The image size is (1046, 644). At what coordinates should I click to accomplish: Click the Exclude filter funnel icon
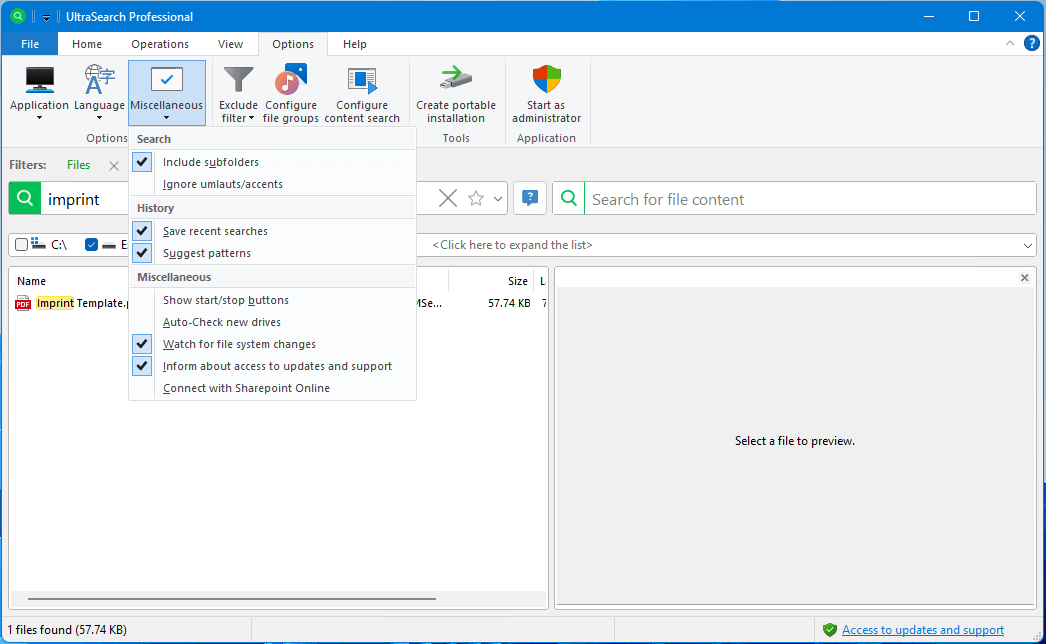(238, 81)
